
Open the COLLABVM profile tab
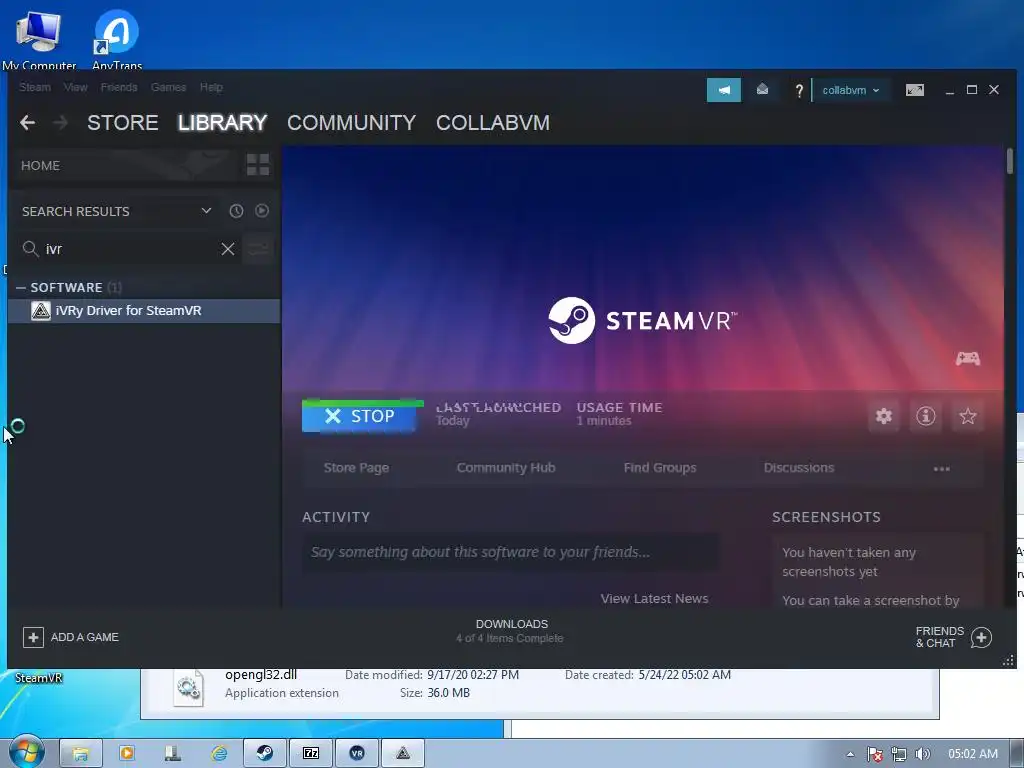[x=493, y=122]
